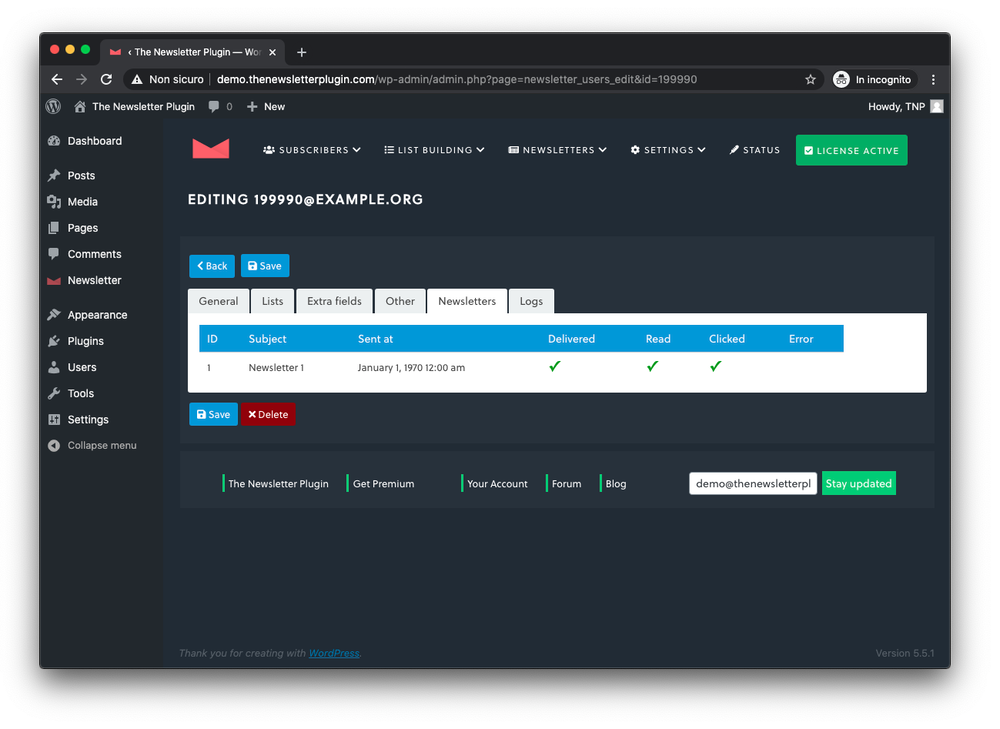Image resolution: width=1000 pixels, height=729 pixels.
Task: Click the security warning triangle in address bar
Action: (136, 80)
